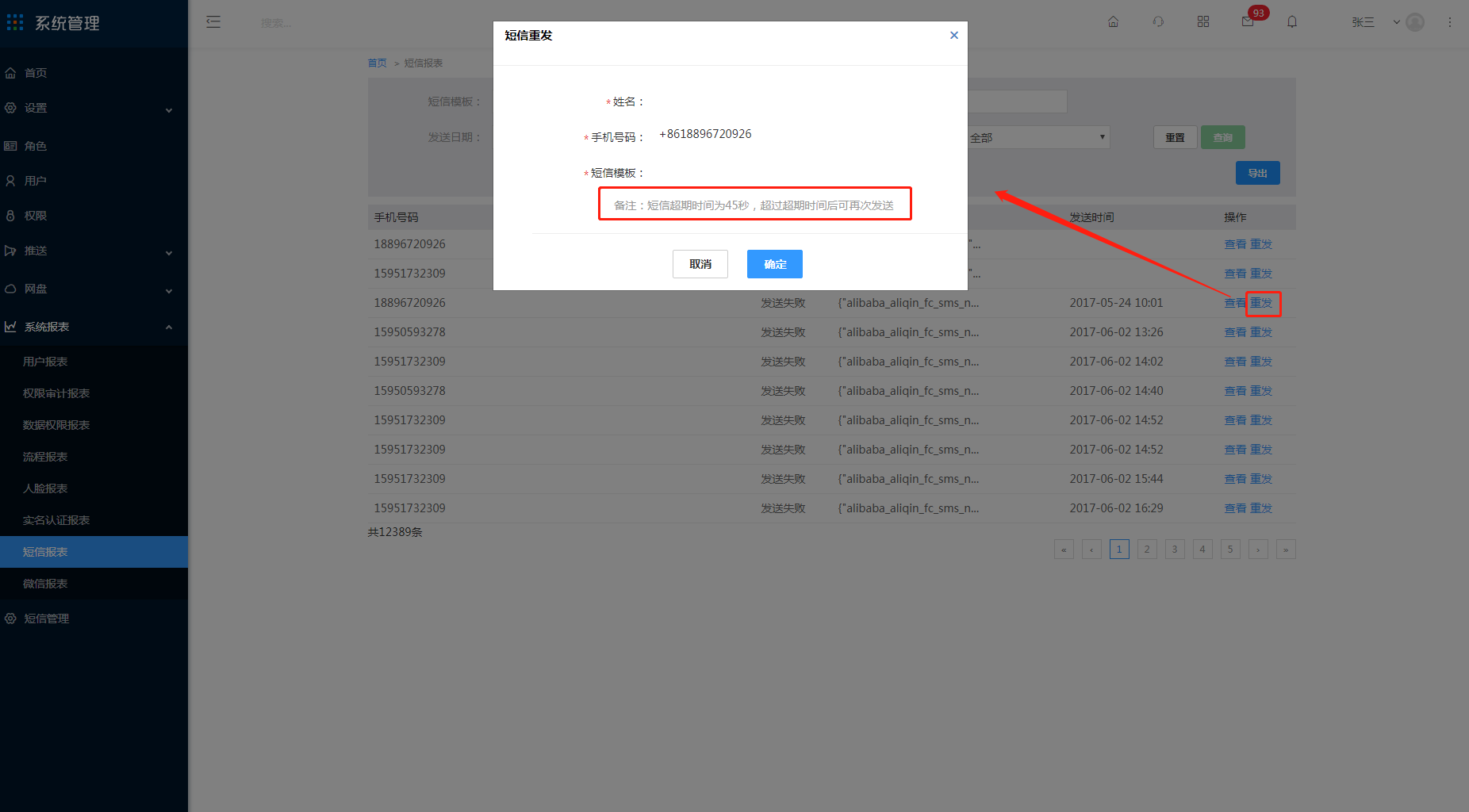Open the grid apps icon in top bar
Viewport: 1469px width, 812px height.
(x=1203, y=22)
